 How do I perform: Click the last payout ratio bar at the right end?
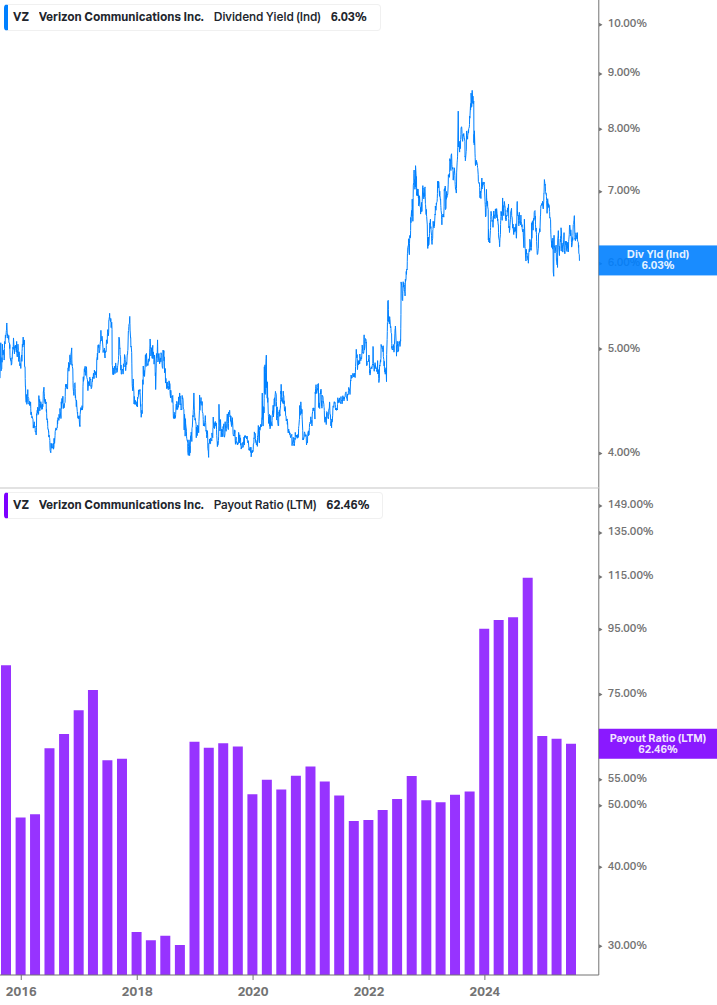point(571,859)
